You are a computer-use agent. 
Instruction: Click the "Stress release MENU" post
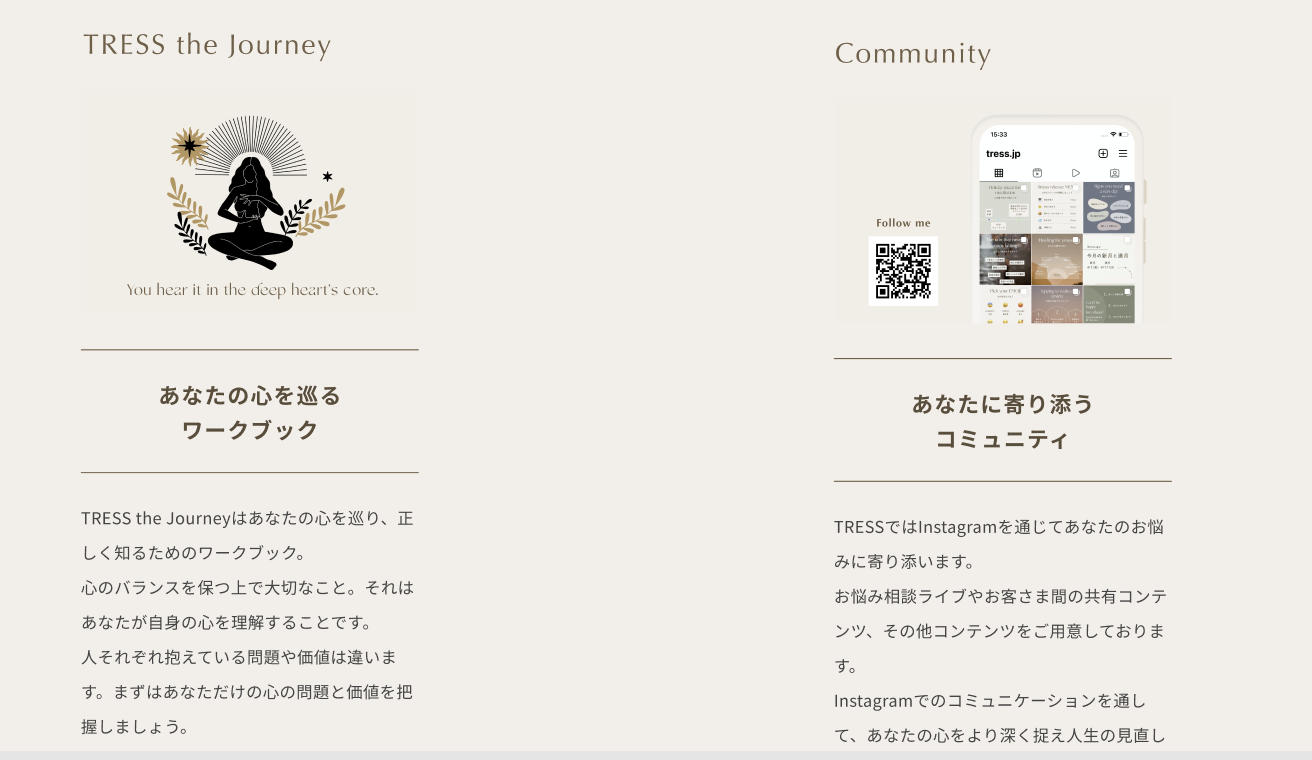(x=1057, y=207)
